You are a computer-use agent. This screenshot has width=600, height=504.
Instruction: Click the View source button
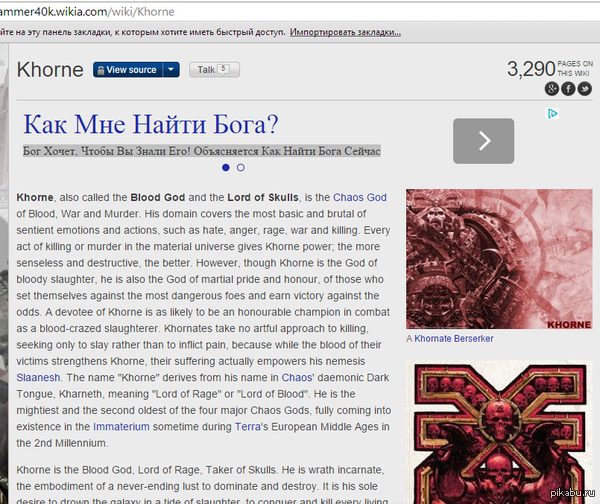[x=126, y=70]
